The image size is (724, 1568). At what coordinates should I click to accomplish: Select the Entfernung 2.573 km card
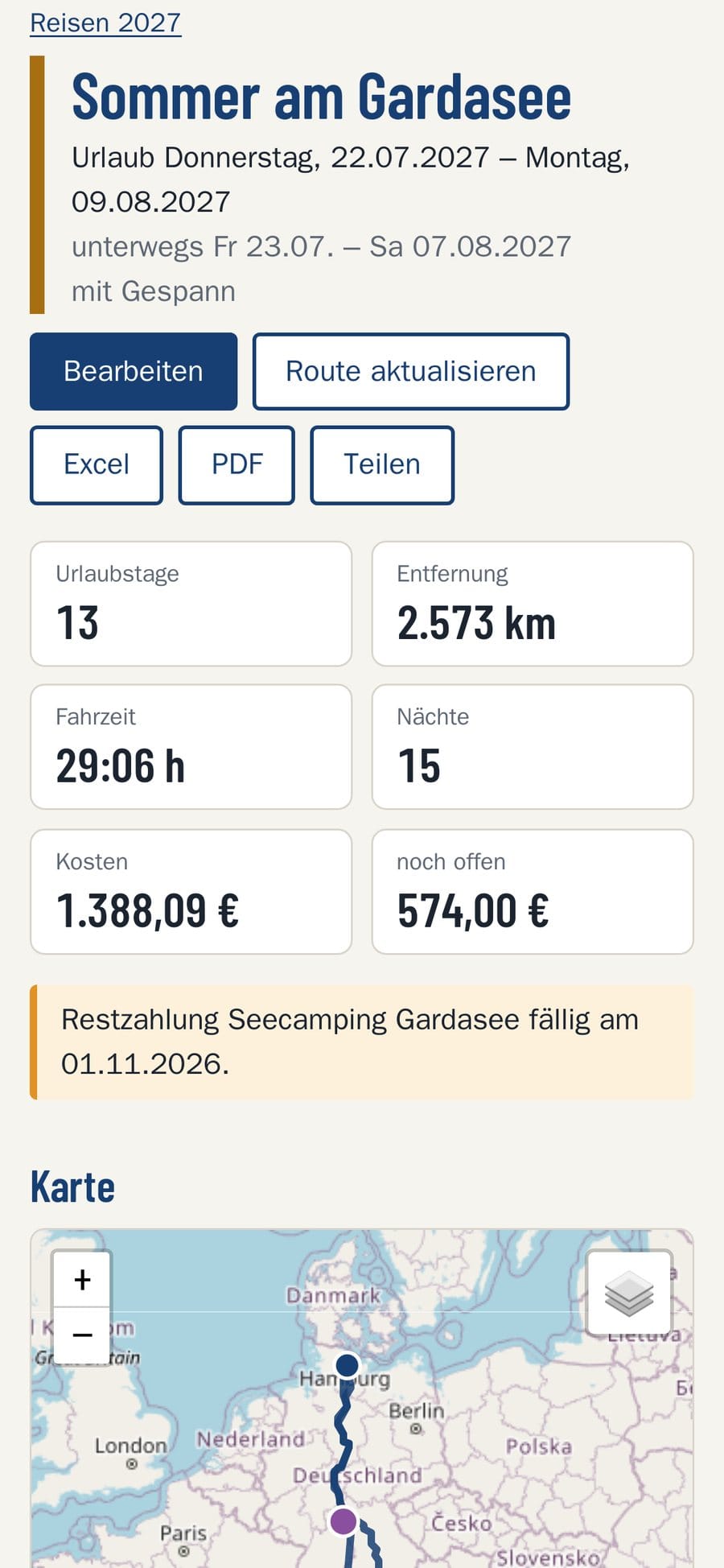click(533, 604)
